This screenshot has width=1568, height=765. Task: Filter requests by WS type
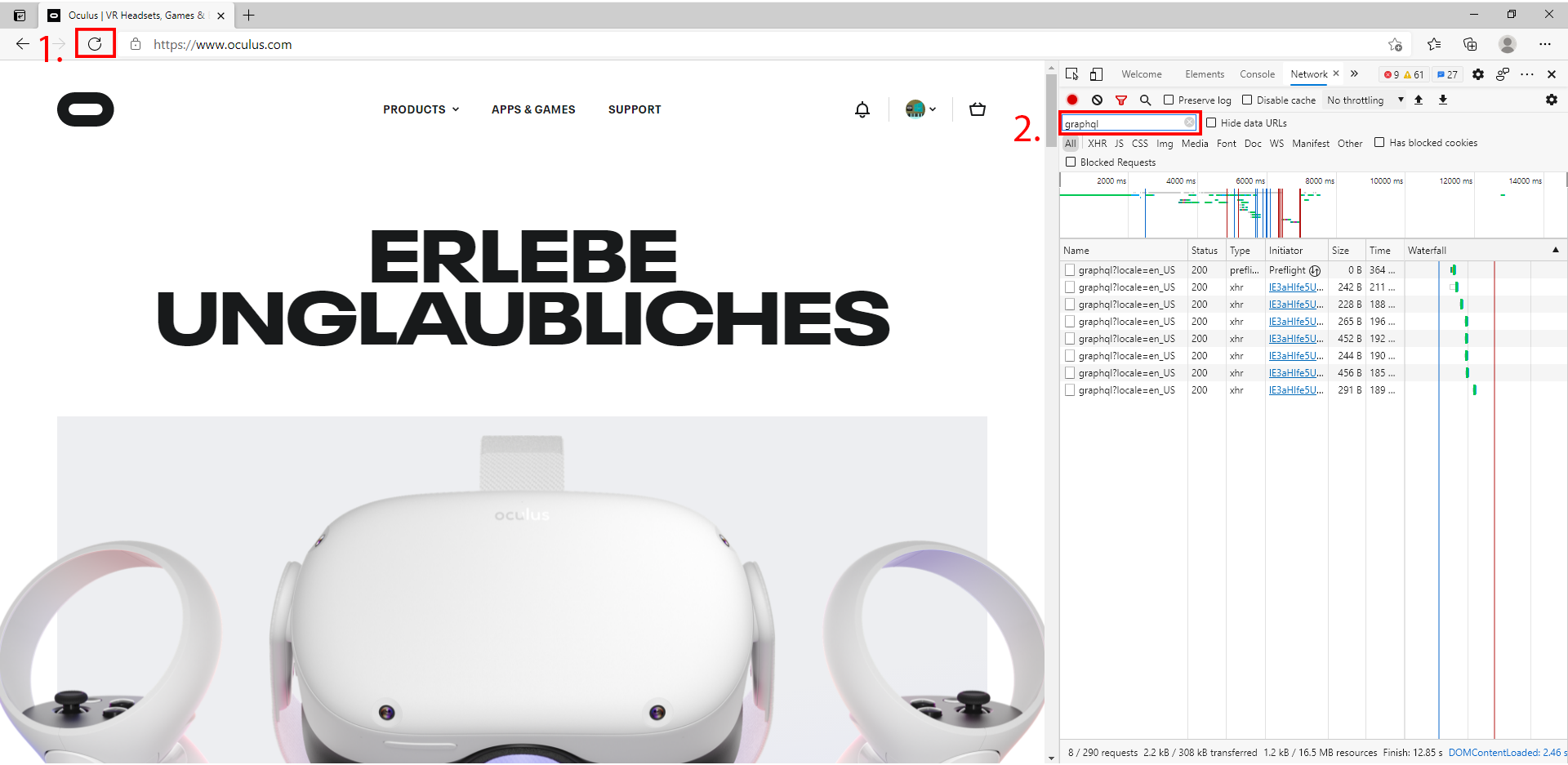coord(1276,143)
